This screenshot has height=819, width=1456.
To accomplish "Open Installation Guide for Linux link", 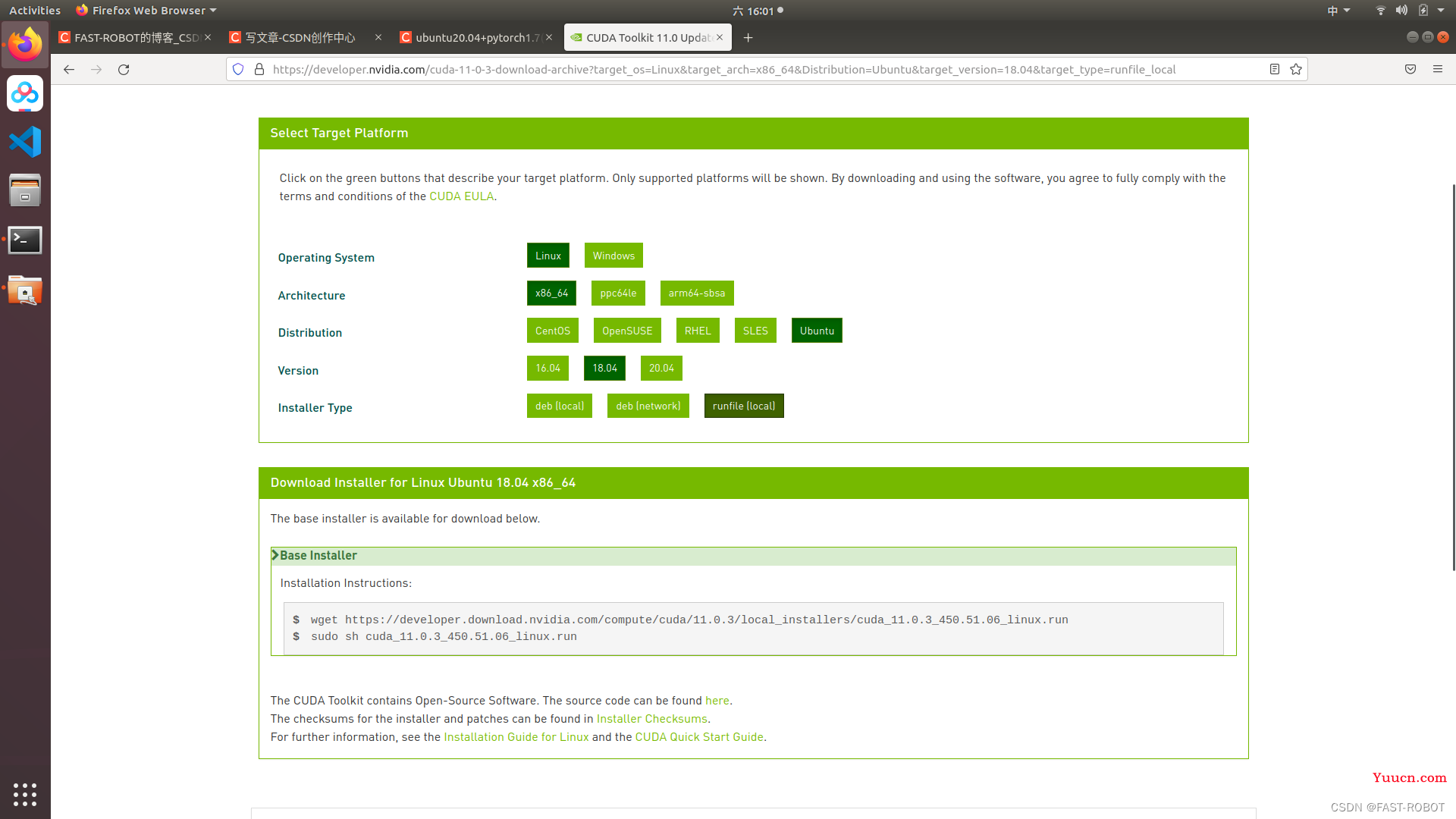I will [x=516, y=737].
